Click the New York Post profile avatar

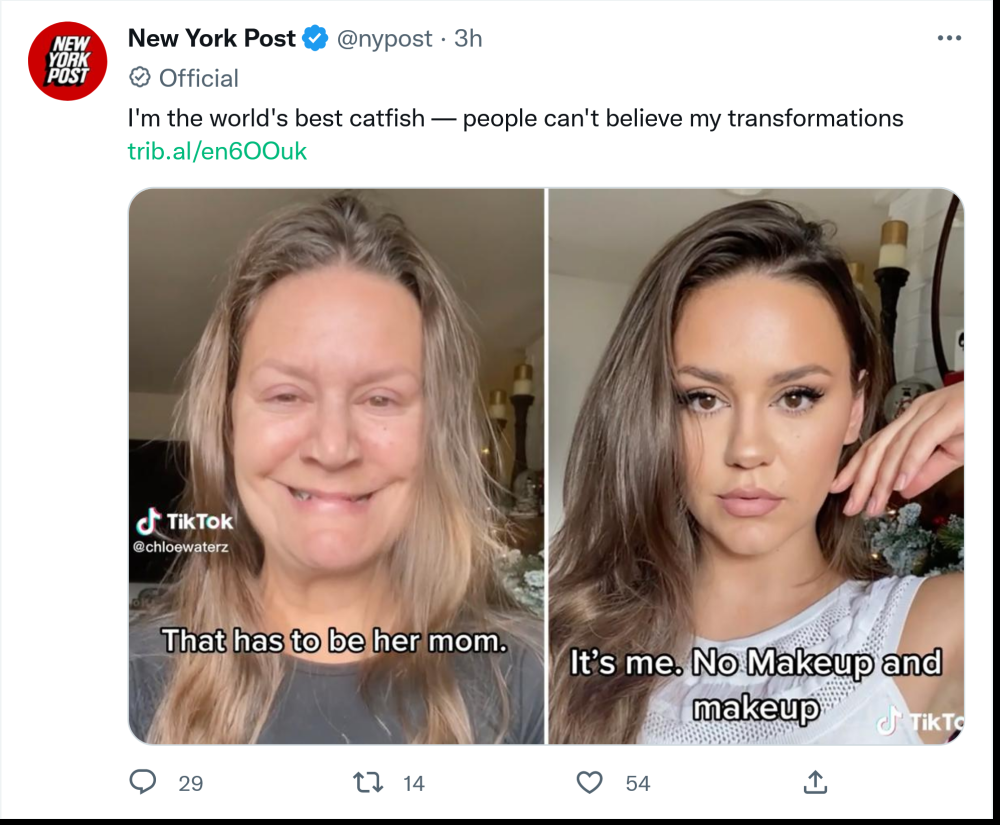[68, 61]
